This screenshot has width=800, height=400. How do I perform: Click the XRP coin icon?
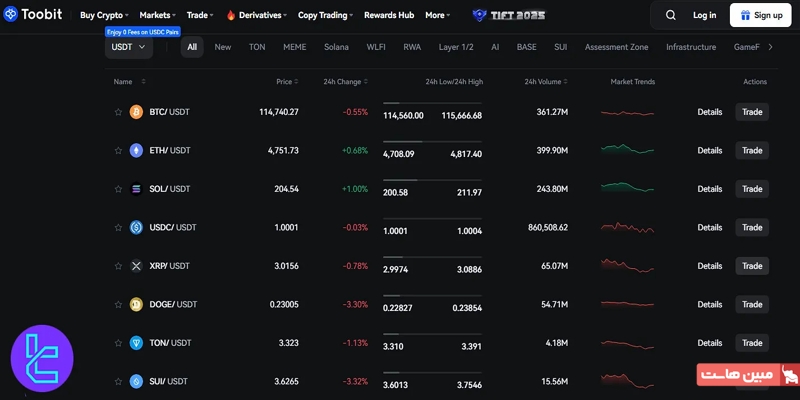click(x=136, y=266)
